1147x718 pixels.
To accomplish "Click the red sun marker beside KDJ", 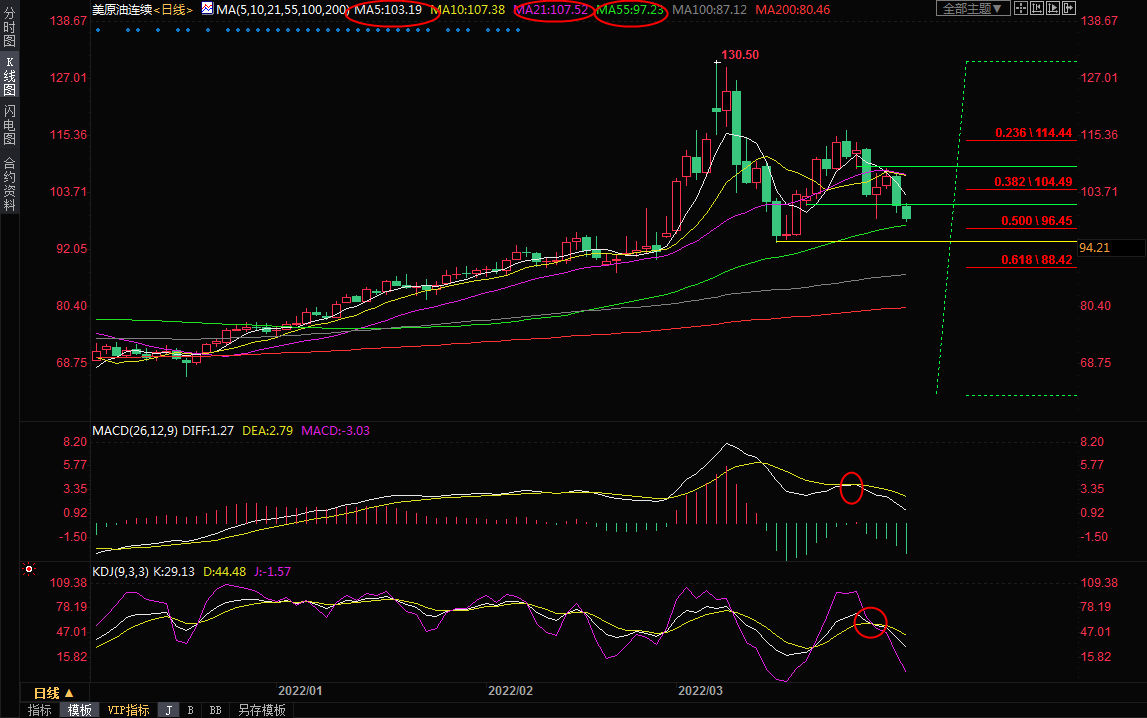I will coord(29,570).
